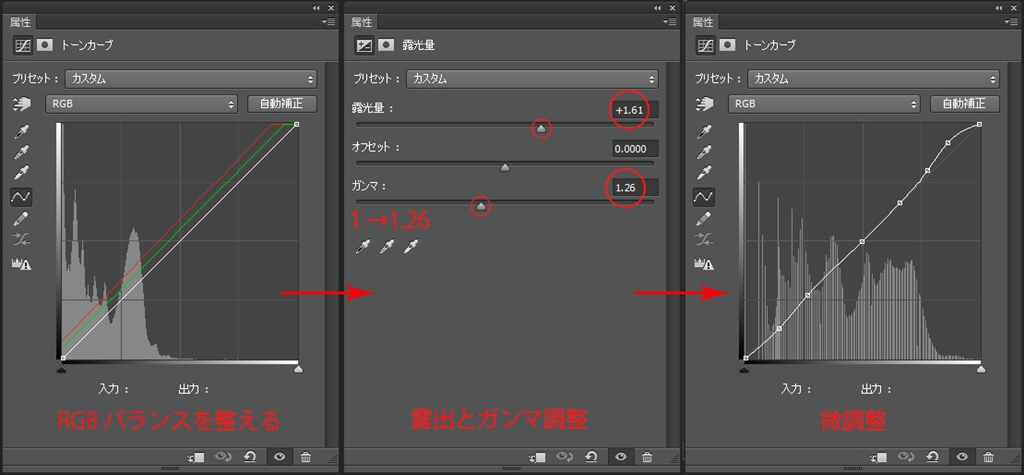Activate edit-points curve tool in right Curves panel
Viewport: 1024px width, 475px height.
(704, 196)
